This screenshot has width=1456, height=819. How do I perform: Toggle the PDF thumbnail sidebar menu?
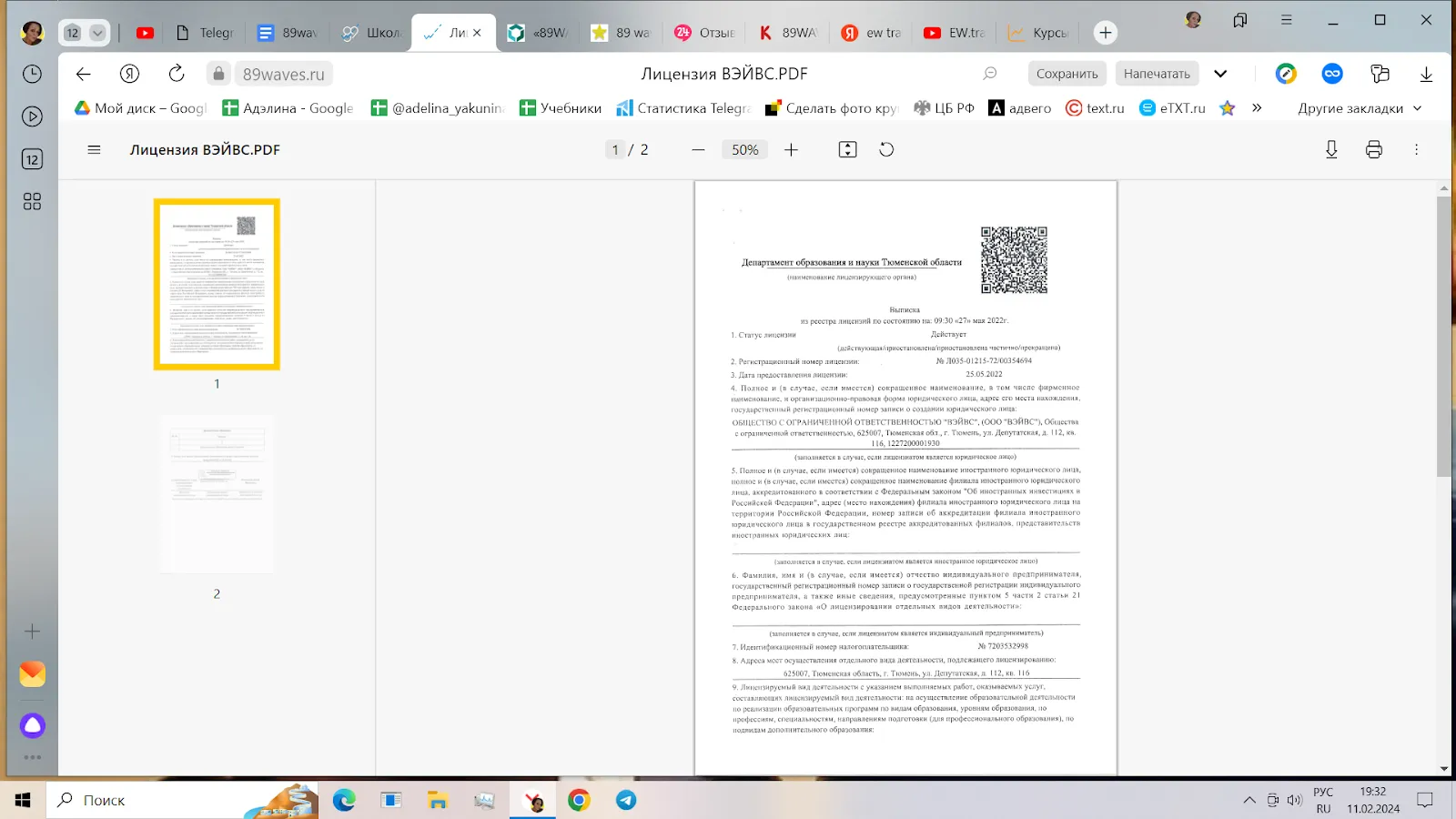(x=94, y=149)
